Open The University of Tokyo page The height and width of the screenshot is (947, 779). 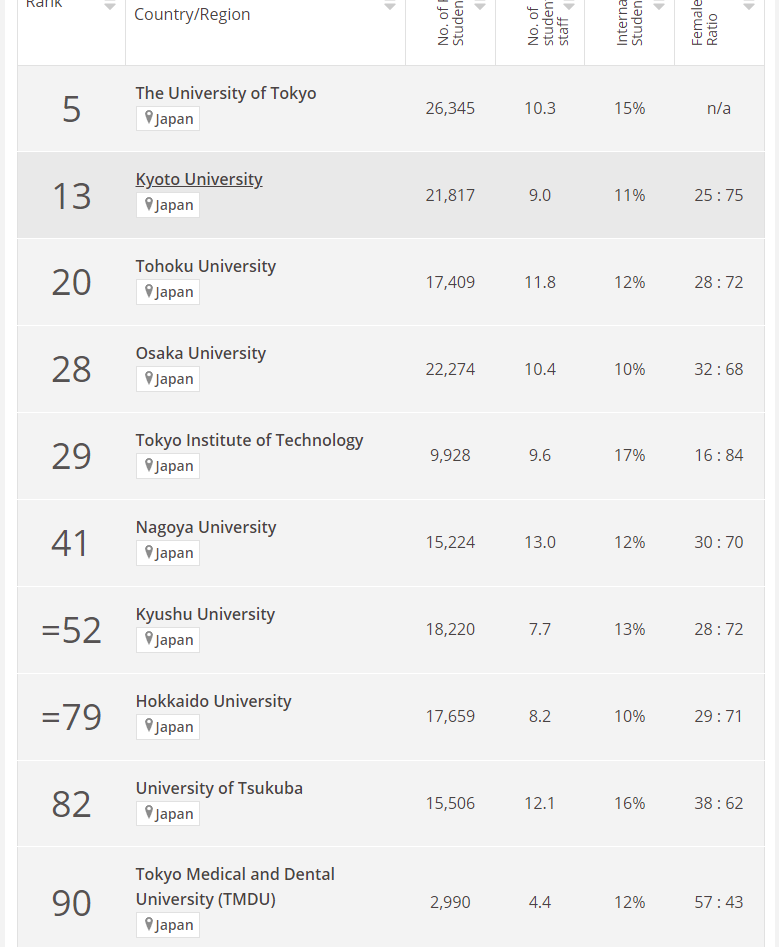tap(226, 93)
